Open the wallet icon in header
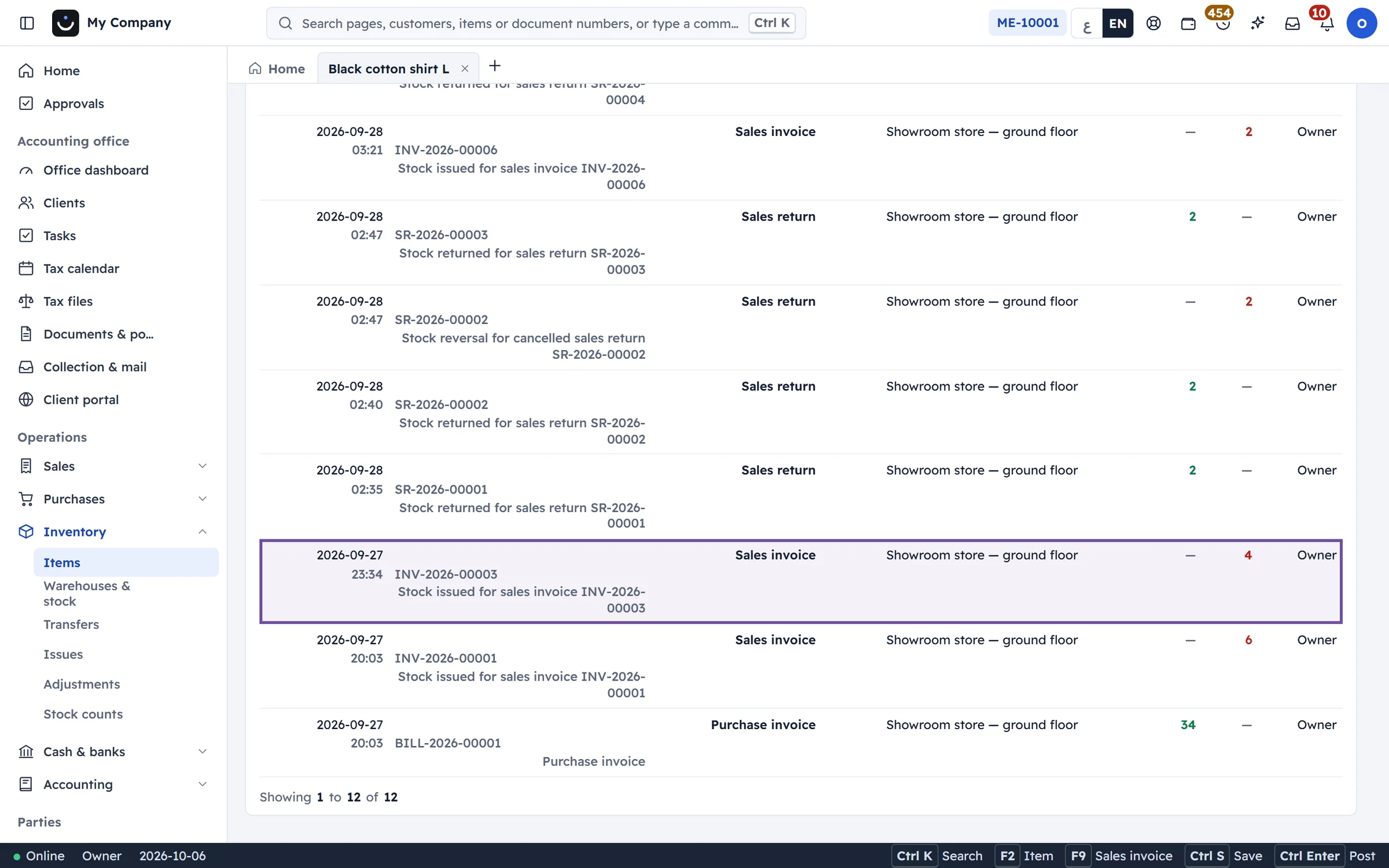 [1188, 23]
